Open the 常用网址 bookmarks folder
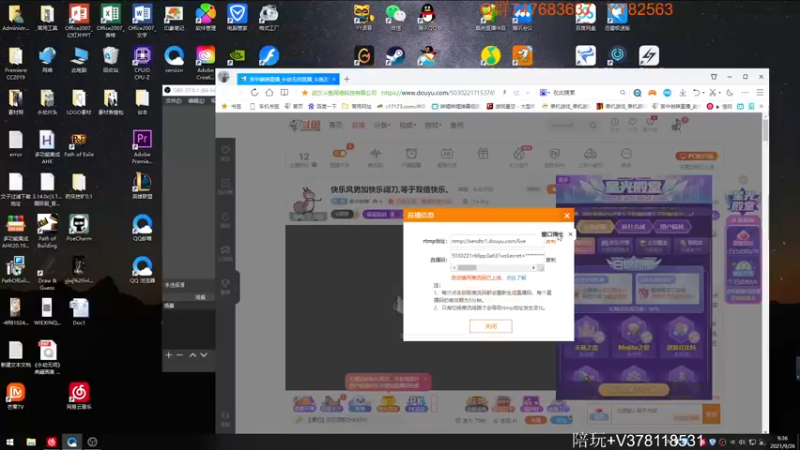This screenshot has height=450, width=800. (356, 107)
